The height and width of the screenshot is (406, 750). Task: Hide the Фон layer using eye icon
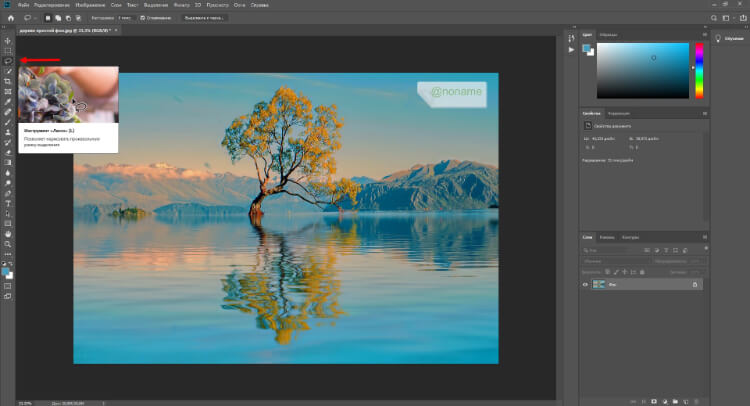click(585, 285)
